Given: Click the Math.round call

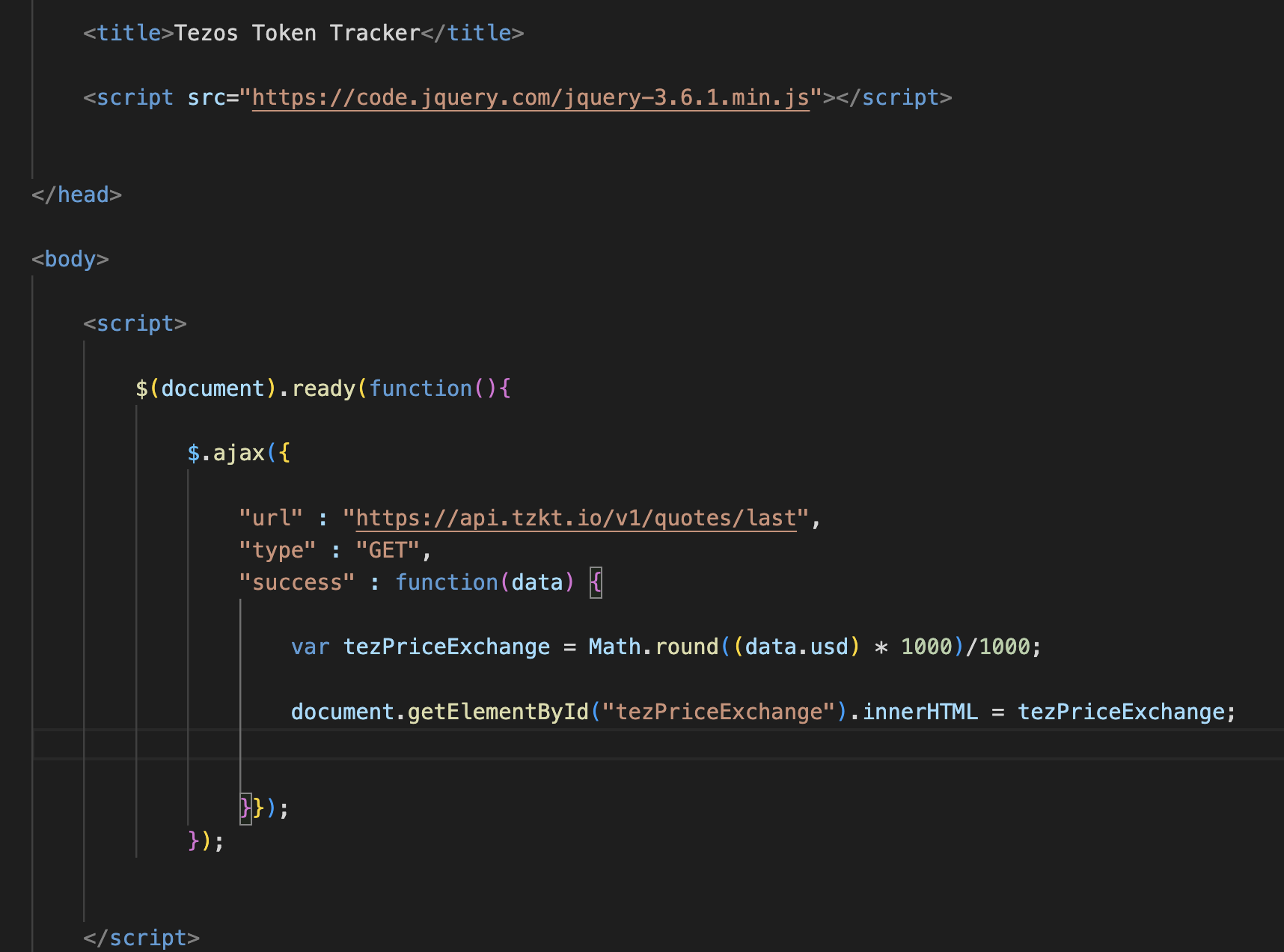Looking at the screenshot, I should click(652, 647).
